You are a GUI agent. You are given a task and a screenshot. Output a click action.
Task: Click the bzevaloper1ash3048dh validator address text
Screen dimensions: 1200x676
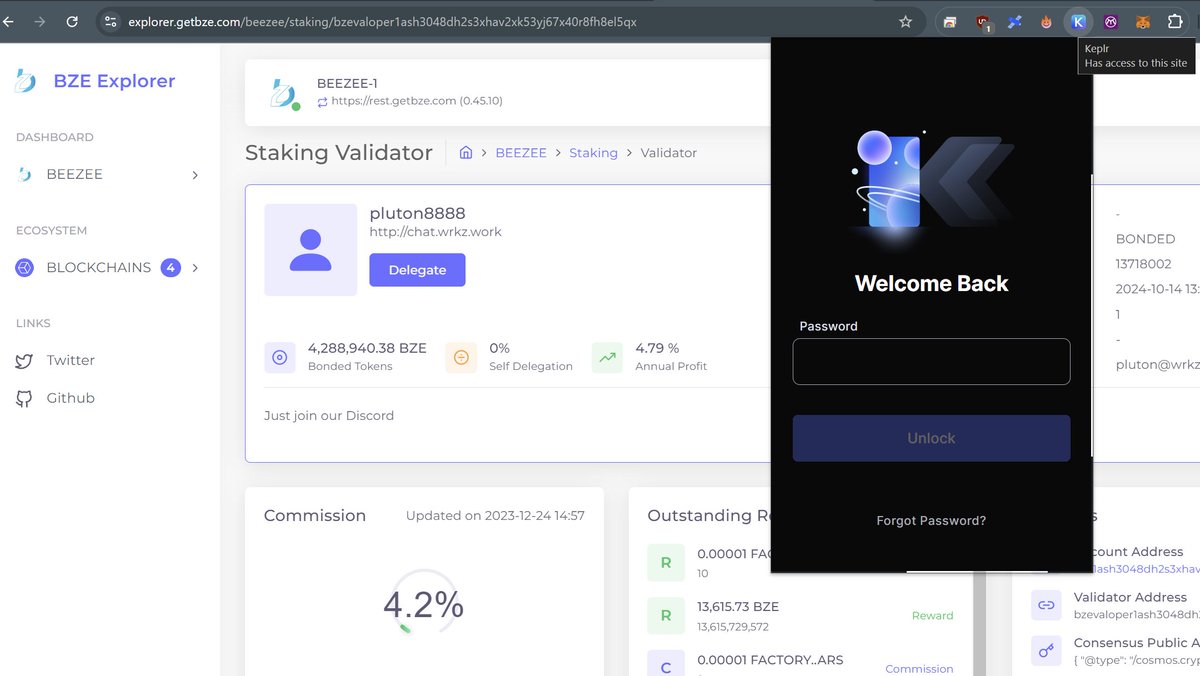(1137, 615)
